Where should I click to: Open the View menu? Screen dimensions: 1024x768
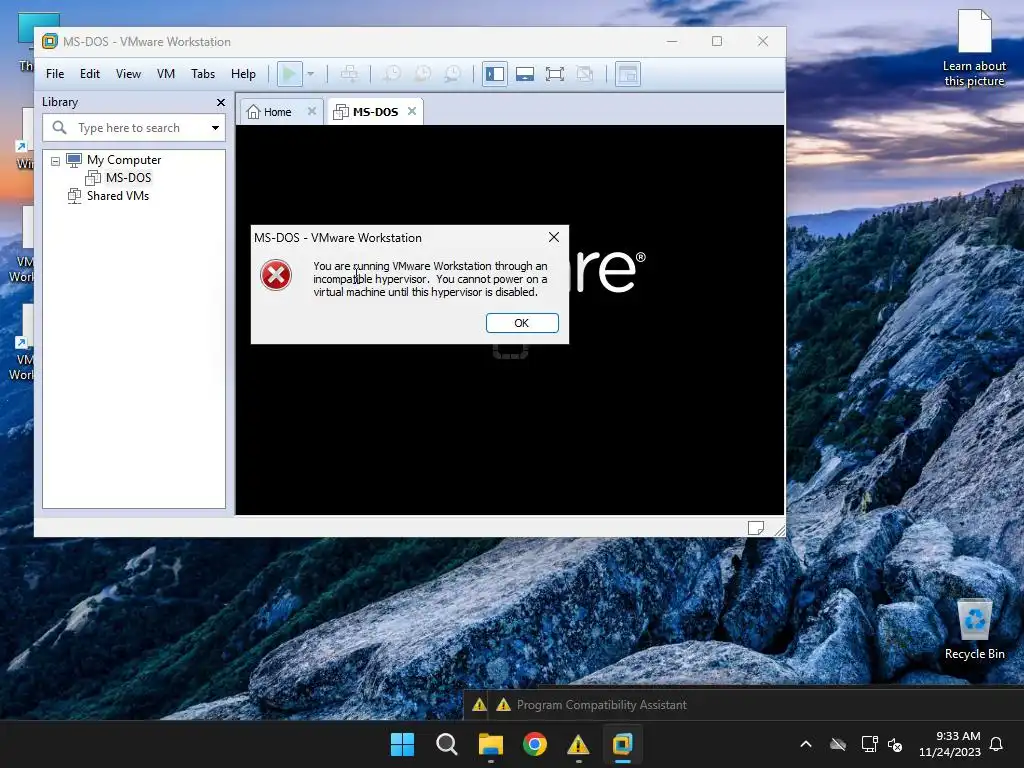pyautogui.click(x=128, y=74)
